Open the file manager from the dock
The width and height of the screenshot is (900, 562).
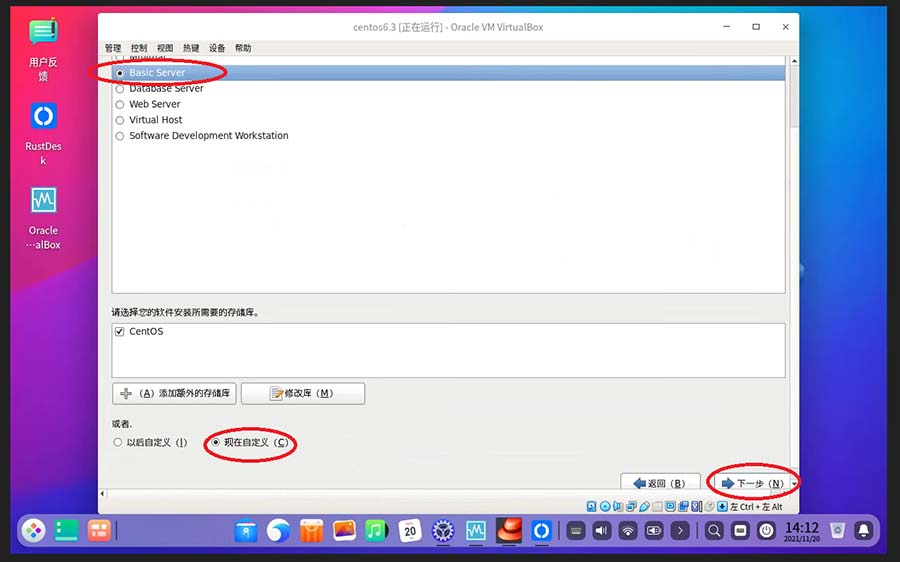click(246, 530)
